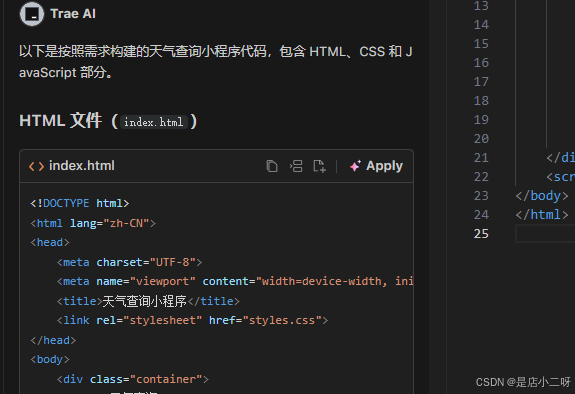Click editor line number 17
575x394 pixels.
pos(481,82)
